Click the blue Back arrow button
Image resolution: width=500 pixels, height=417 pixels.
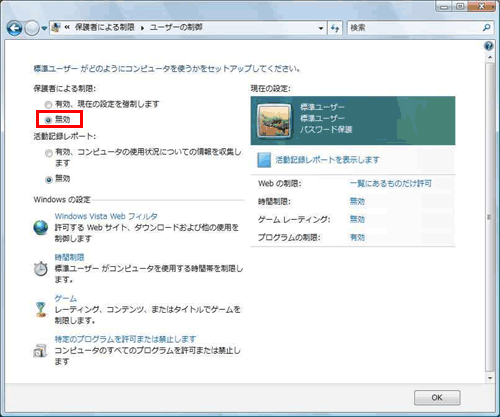point(15,28)
